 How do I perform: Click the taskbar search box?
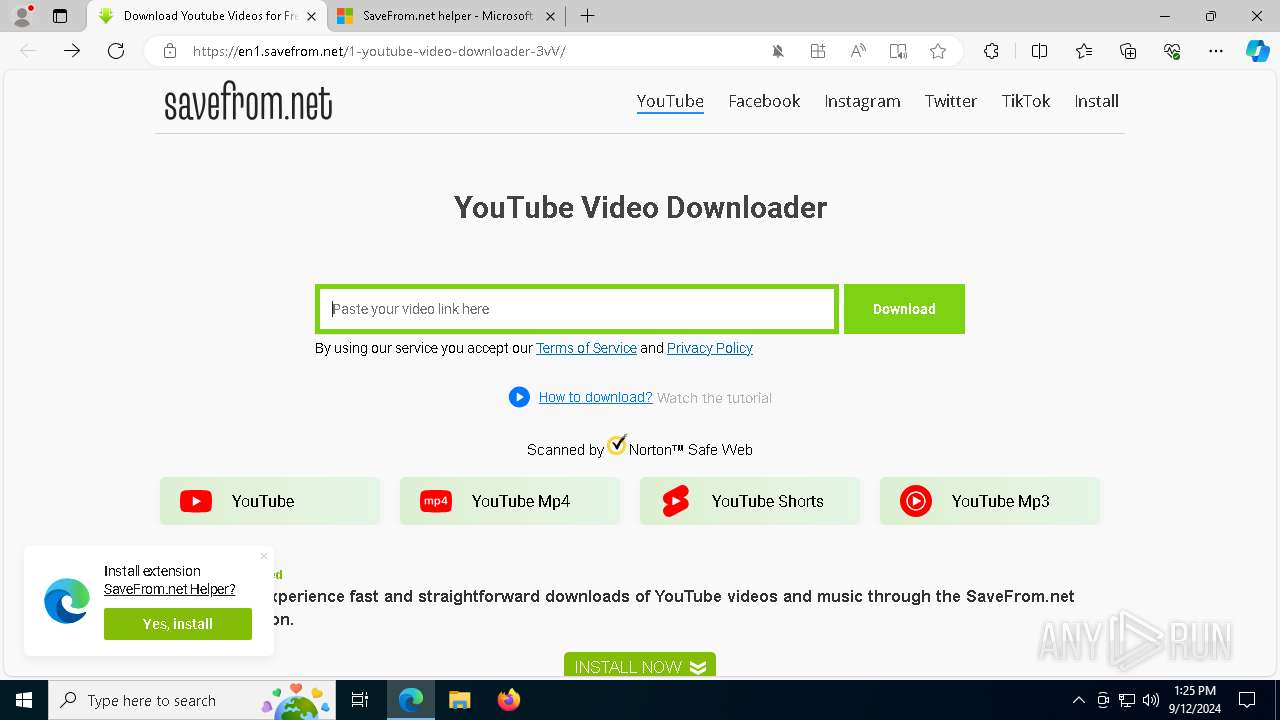pos(191,700)
